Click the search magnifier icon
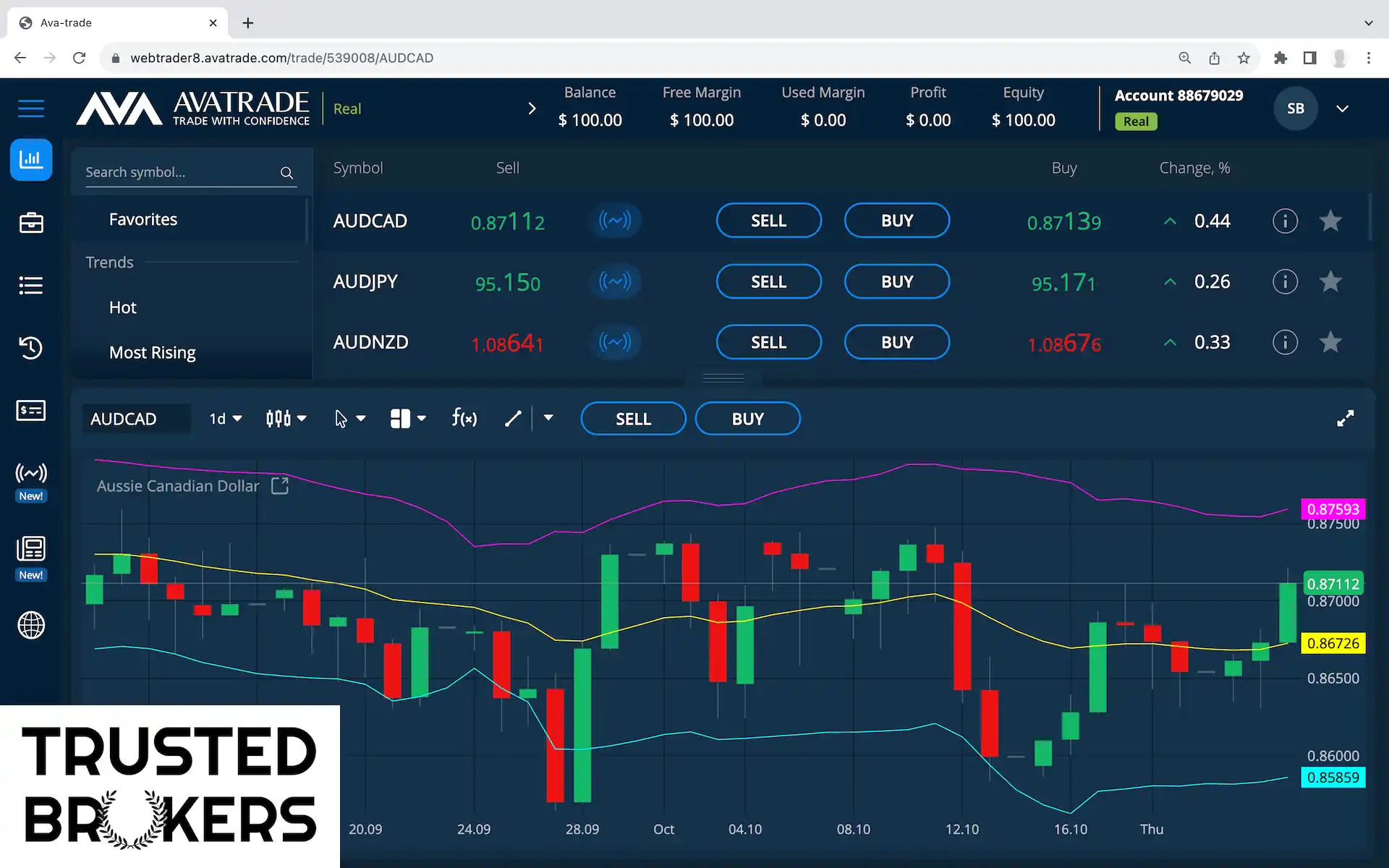This screenshot has width=1389, height=868. (x=286, y=173)
